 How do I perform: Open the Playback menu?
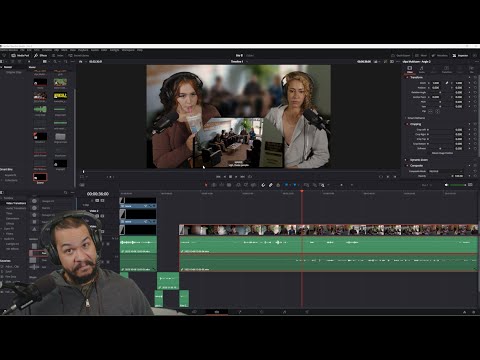(83, 50)
